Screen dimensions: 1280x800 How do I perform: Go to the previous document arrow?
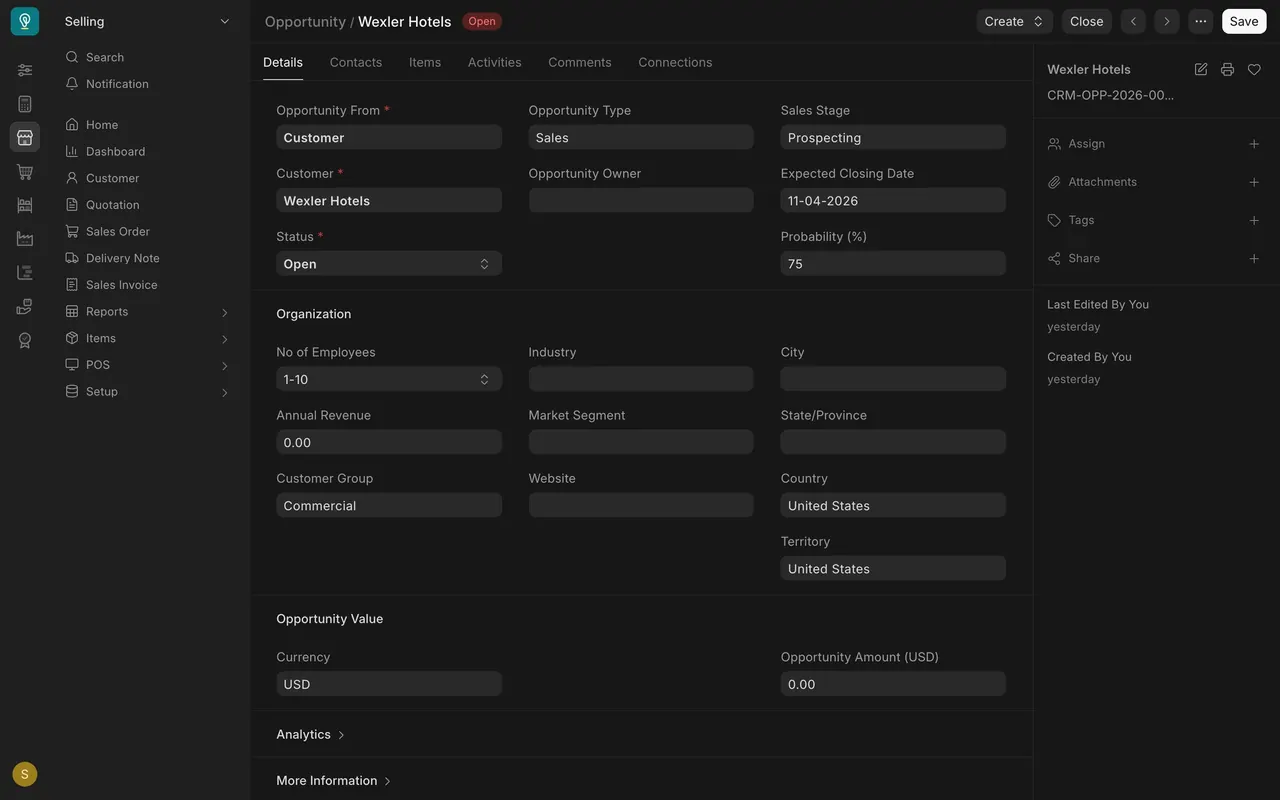(1133, 21)
